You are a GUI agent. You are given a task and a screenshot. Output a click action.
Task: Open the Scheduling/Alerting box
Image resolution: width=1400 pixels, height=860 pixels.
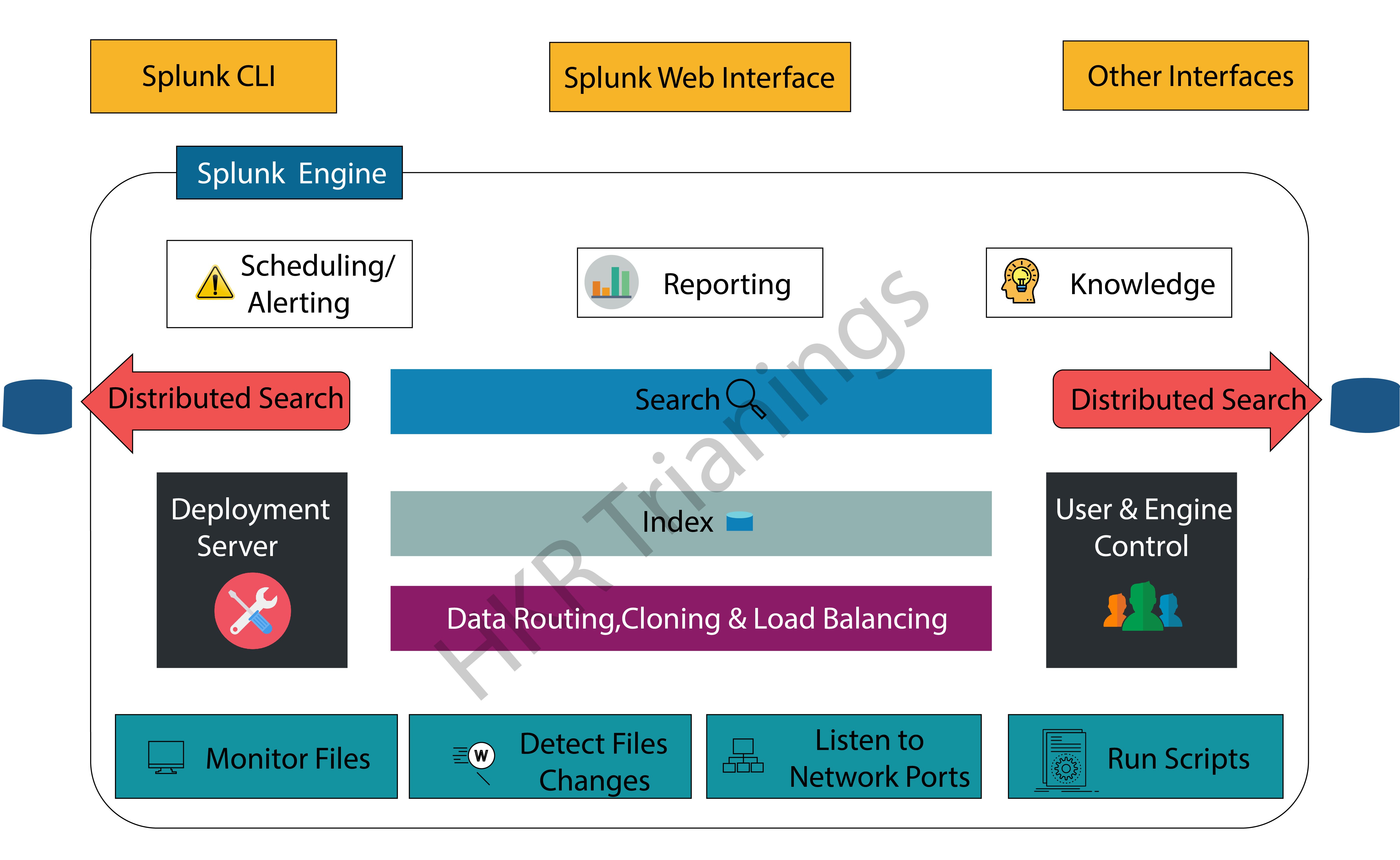point(289,284)
